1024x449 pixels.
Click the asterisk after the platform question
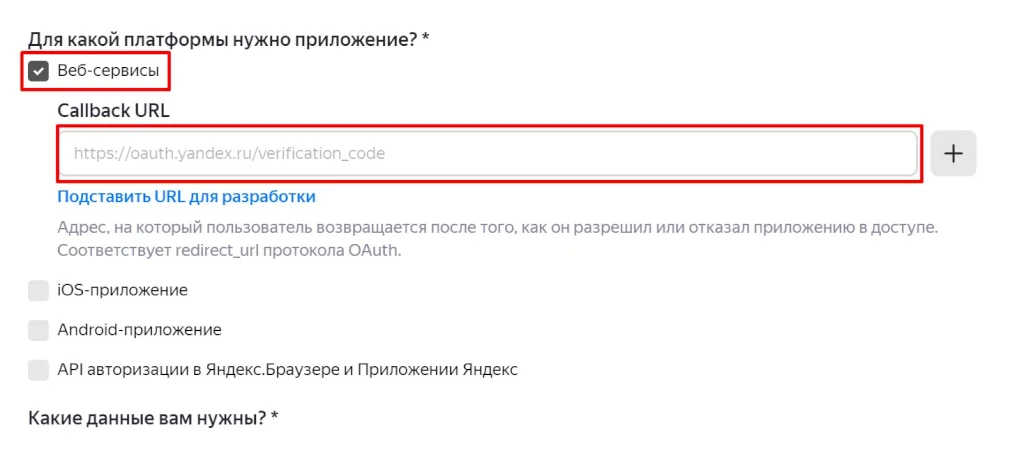[426, 38]
